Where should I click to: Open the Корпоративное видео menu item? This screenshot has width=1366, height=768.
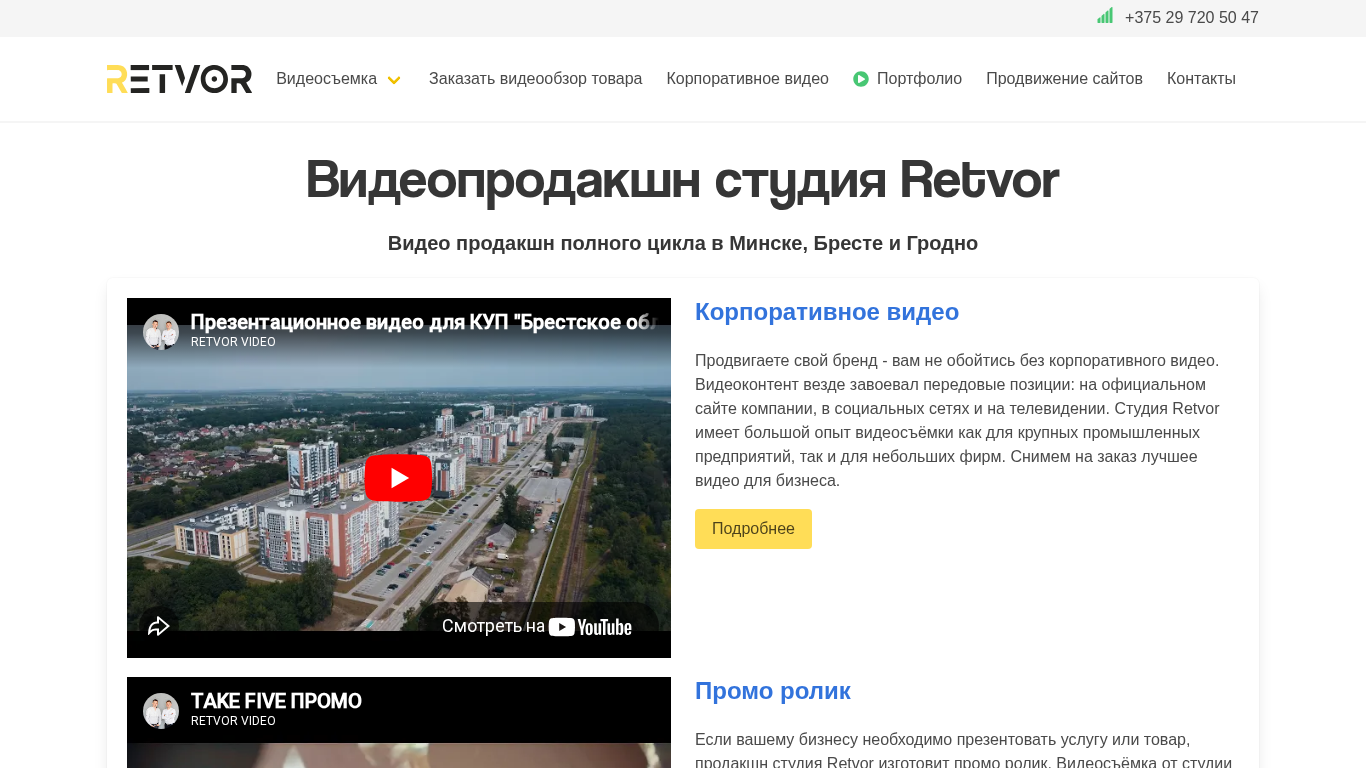(x=747, y=79)
